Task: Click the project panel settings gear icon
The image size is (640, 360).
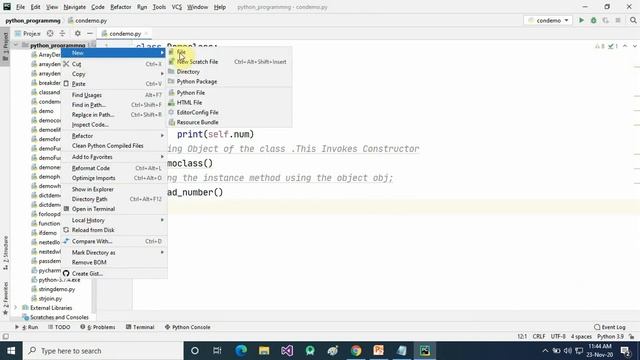Action: click(x=78, y=33)
